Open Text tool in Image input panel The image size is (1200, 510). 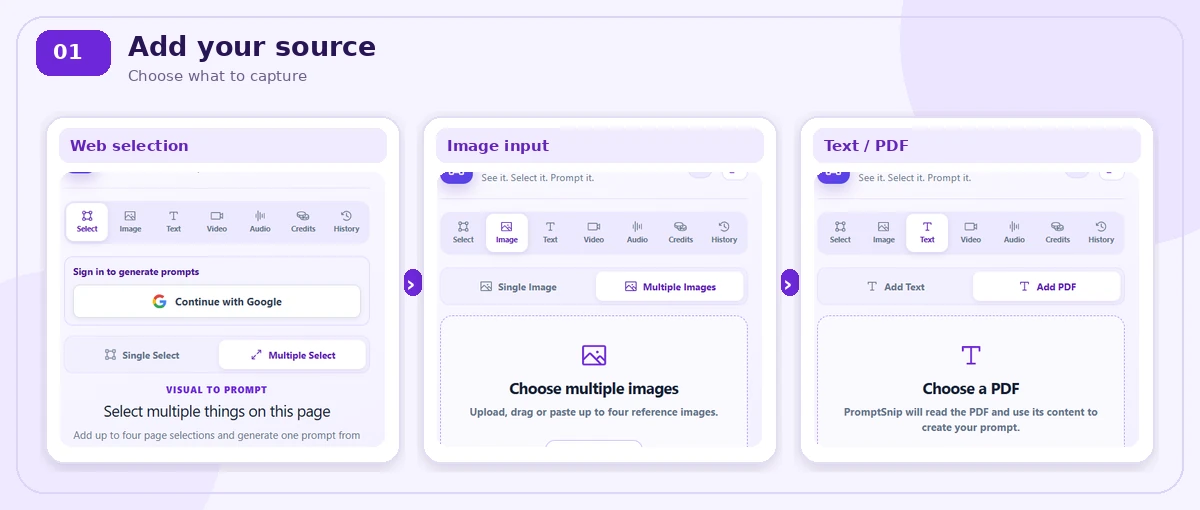(x=550, y=232)
